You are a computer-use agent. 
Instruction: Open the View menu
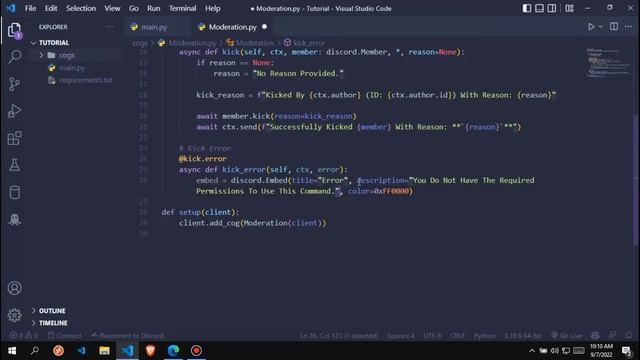[112, 8]
